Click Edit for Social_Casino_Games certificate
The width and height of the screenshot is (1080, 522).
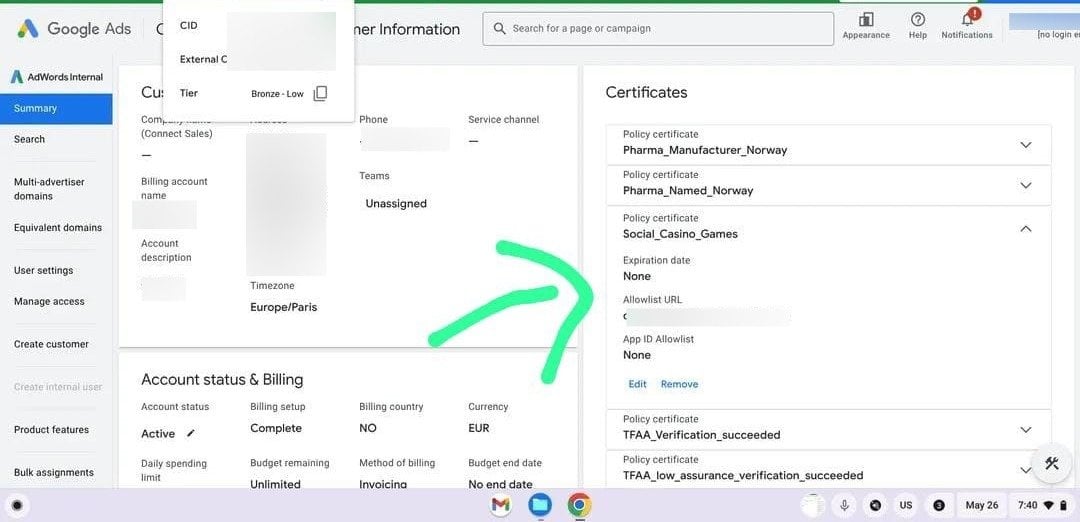(637, 384)
